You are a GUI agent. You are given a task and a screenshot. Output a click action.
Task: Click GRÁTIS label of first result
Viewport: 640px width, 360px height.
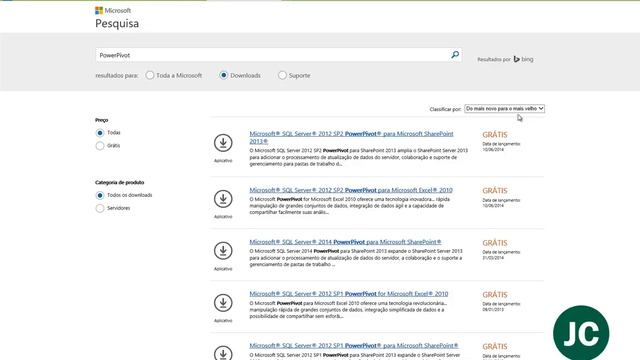coord(495,135)
